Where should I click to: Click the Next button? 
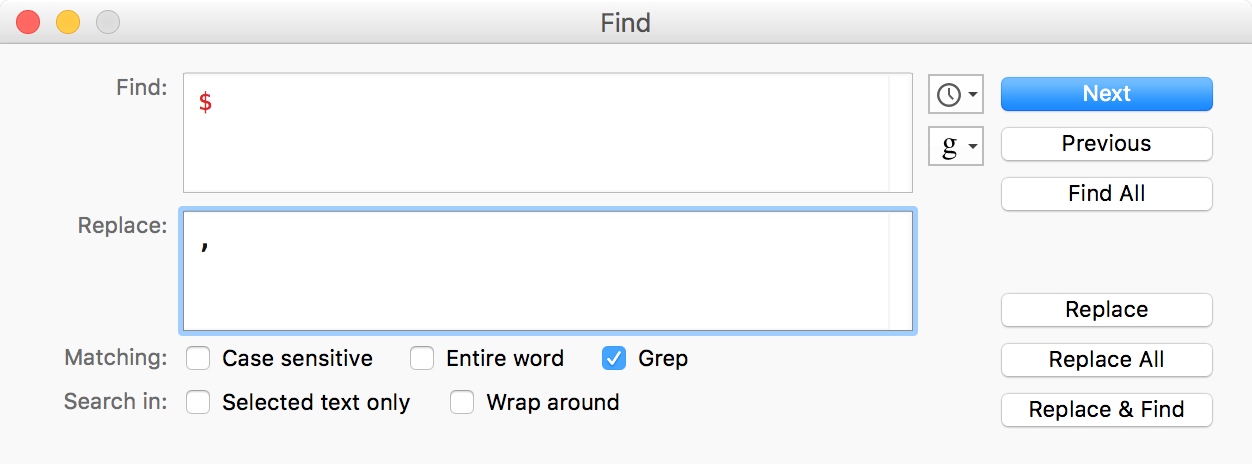click(1106, 94)
